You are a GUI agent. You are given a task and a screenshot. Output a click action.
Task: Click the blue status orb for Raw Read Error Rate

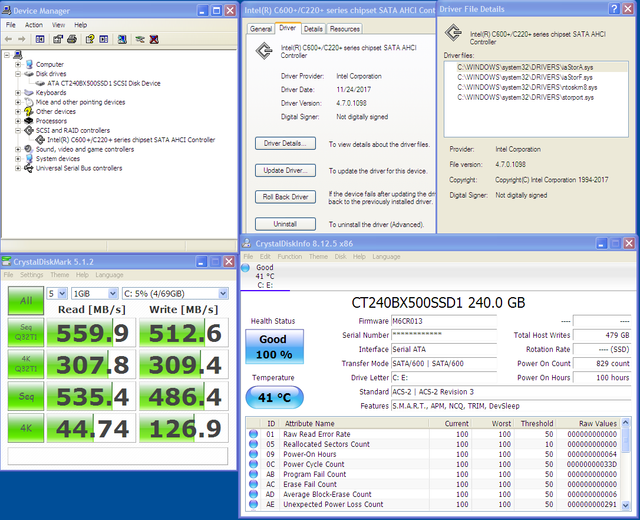click(x=253, y=434)
